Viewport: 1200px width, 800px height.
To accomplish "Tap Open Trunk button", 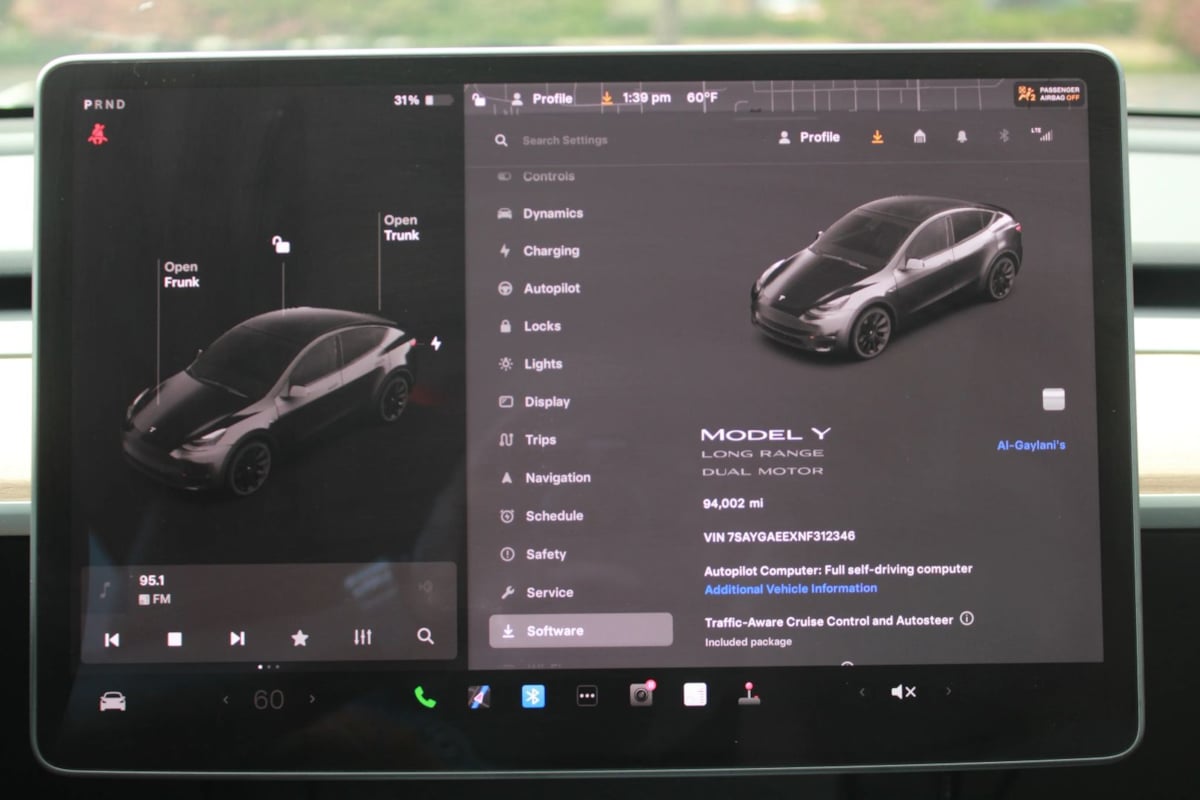I will click(401, 228).
